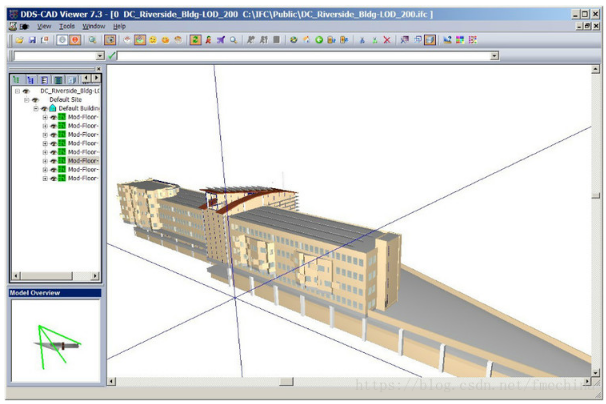Screen dimensions: 606x404
Task: Switch to the list view panel tab
Action: 45,80
